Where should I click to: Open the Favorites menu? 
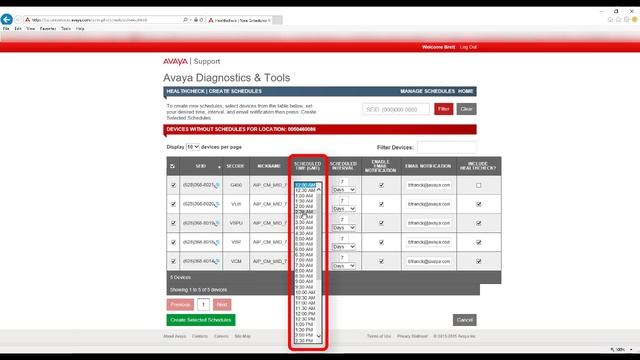click(48, 29)
